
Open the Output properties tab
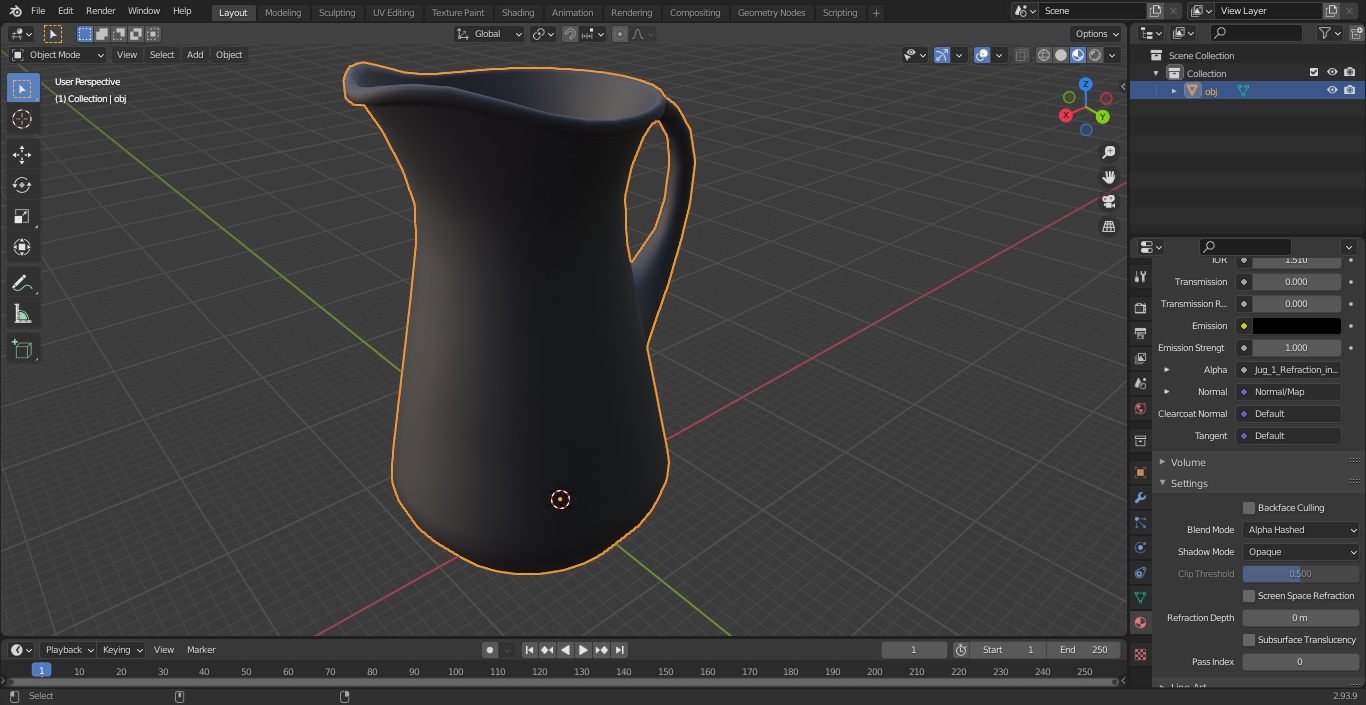tap(1140, 333)
